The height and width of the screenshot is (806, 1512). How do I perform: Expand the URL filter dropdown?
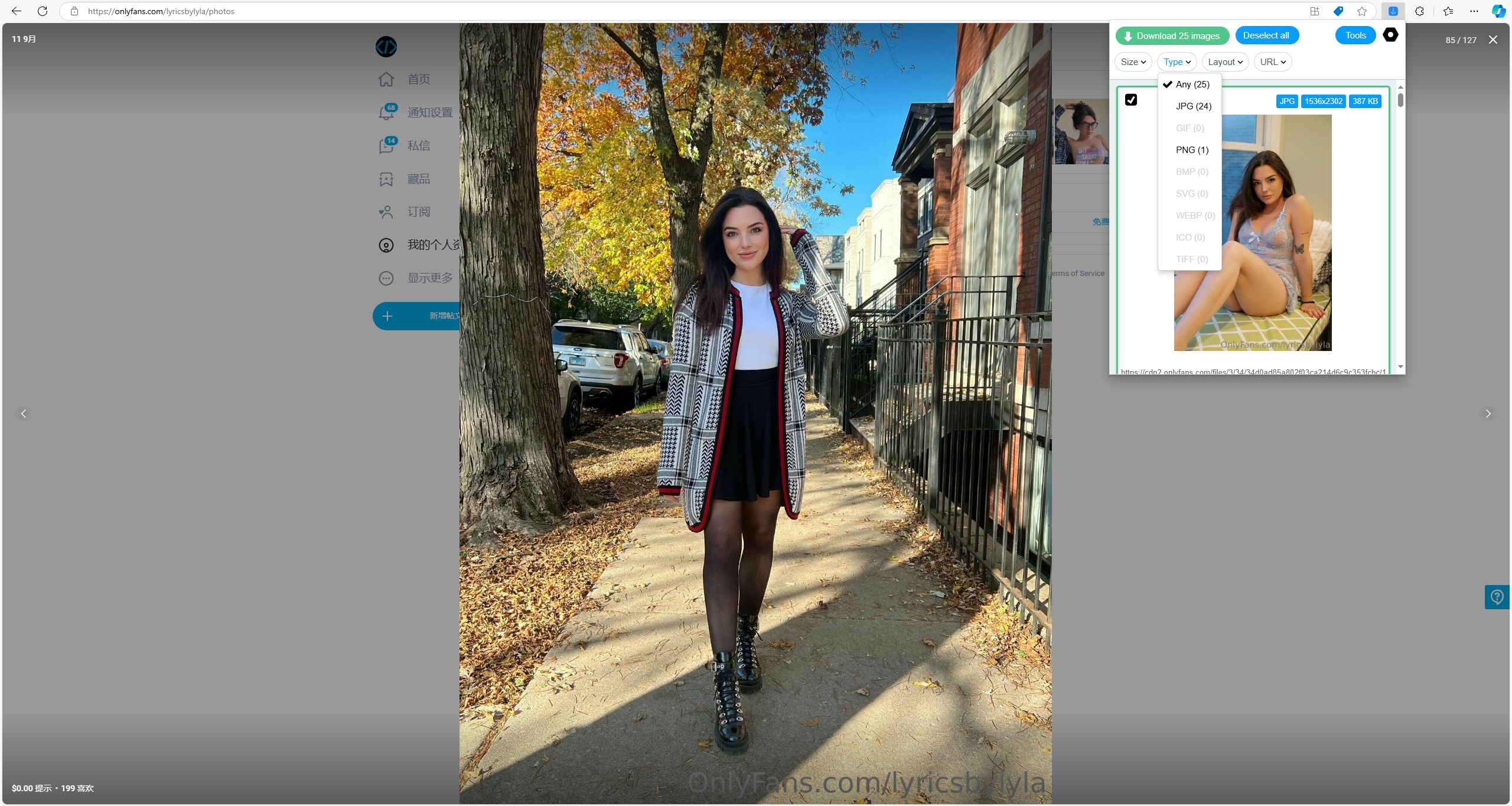1272,61
